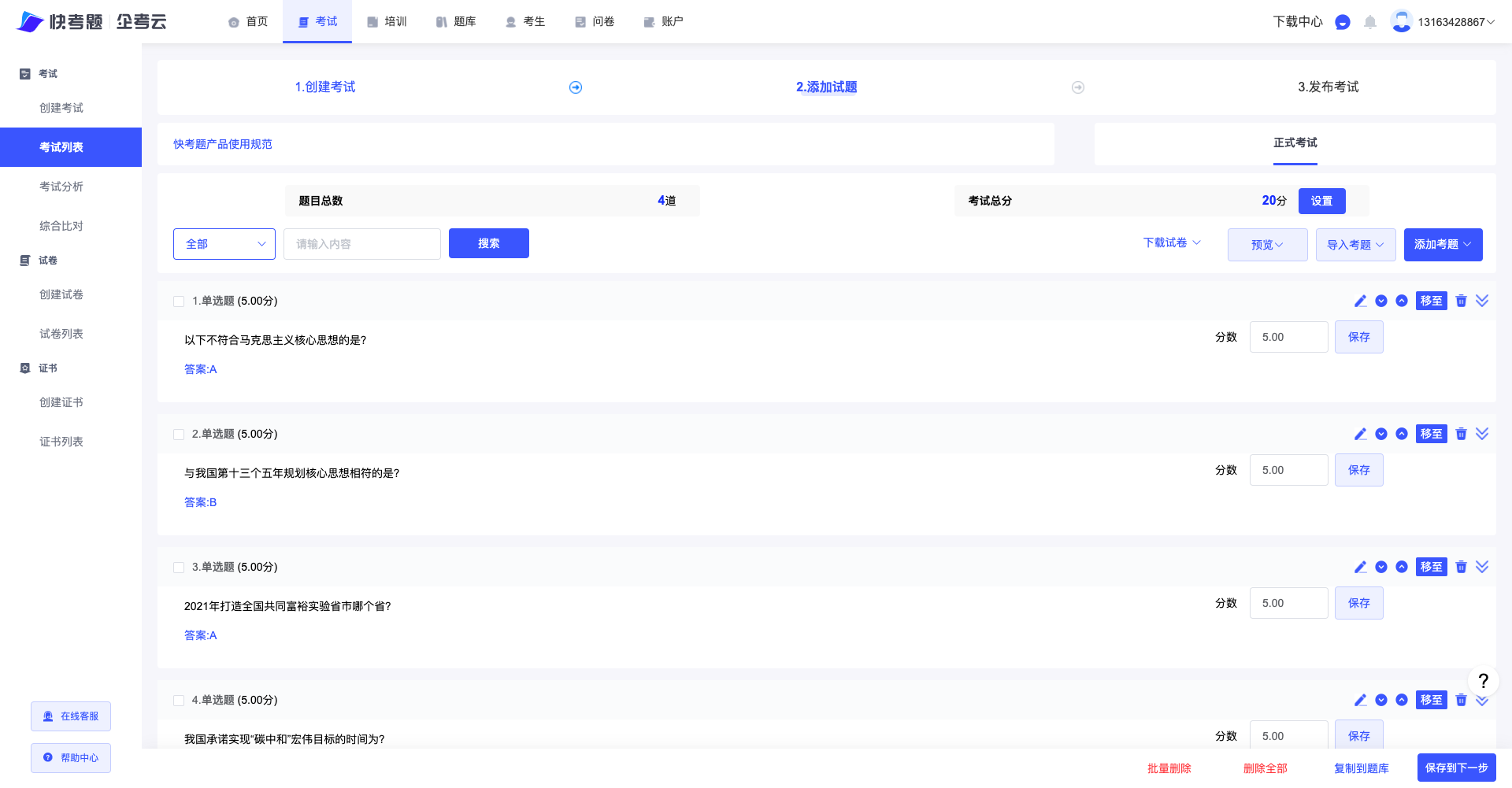1512x788 pixels.
Task: Move question 2 down with arrow icon
Action: 1381,434
